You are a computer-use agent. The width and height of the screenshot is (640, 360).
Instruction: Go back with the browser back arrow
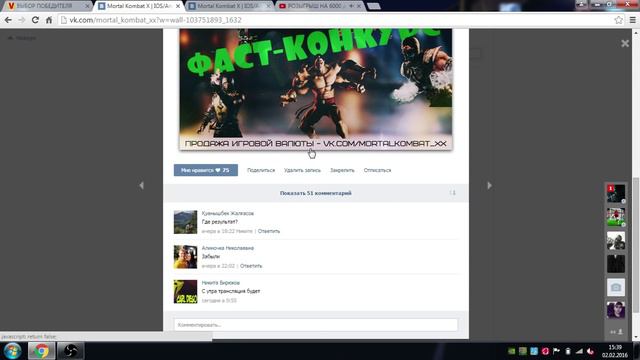point(8,20)
